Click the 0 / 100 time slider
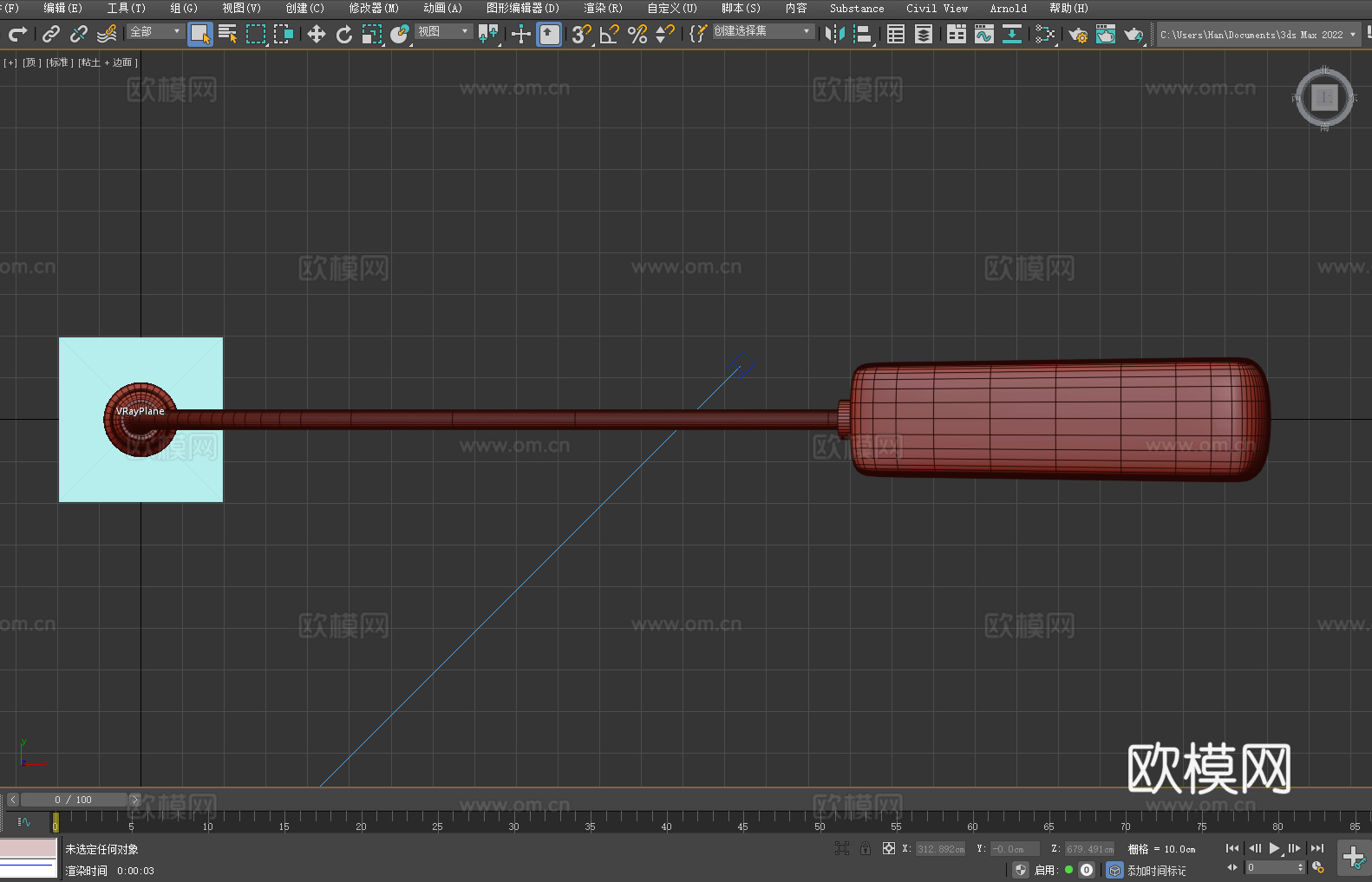Screen dimensions: 1372x882 (x=74, y=800)
